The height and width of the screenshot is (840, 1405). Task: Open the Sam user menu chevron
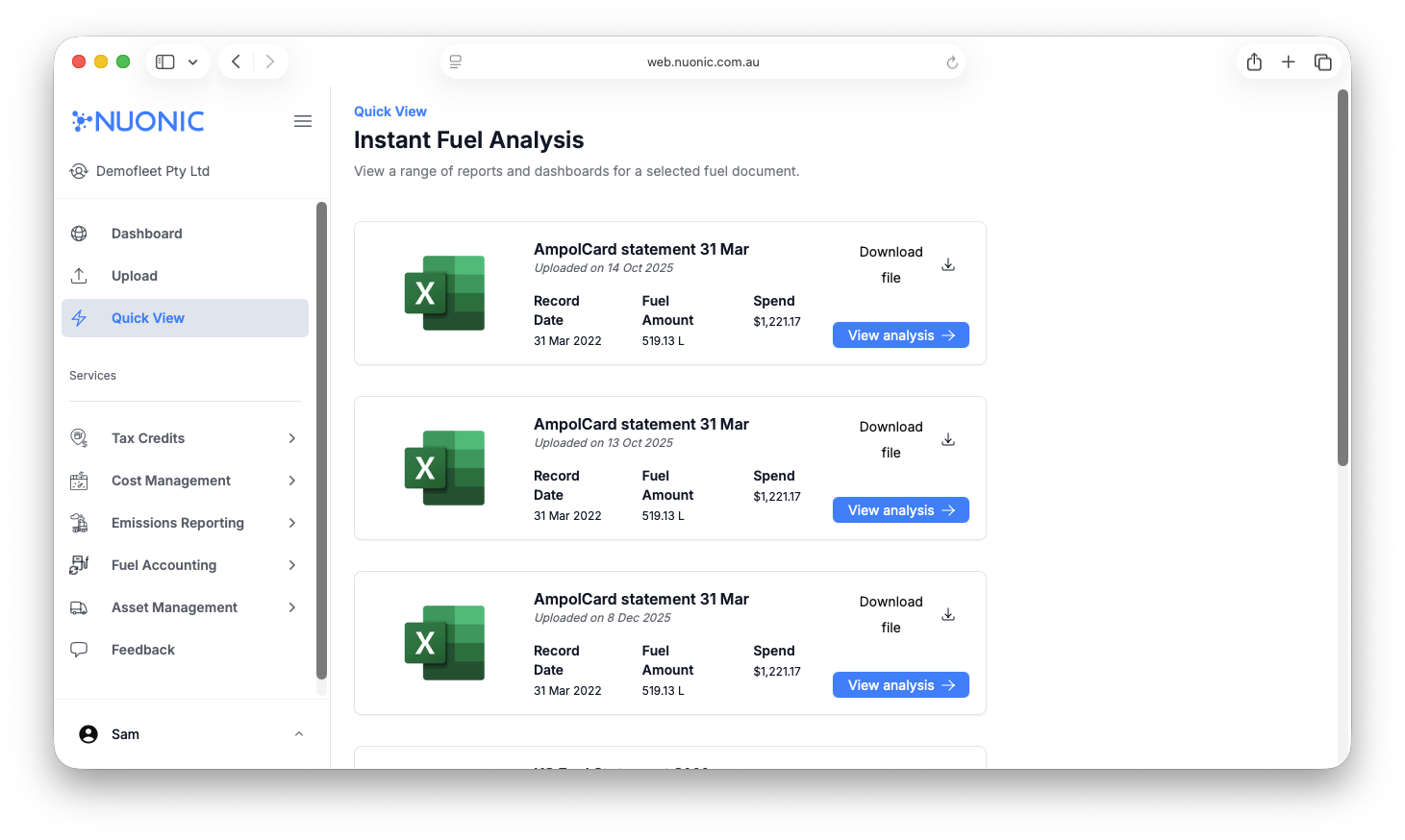coord(299,734)
